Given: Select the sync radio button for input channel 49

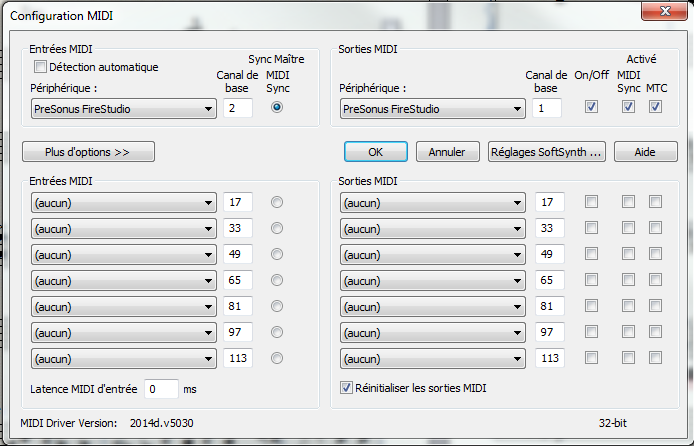Looking at the screenshot, I should 277,254.
